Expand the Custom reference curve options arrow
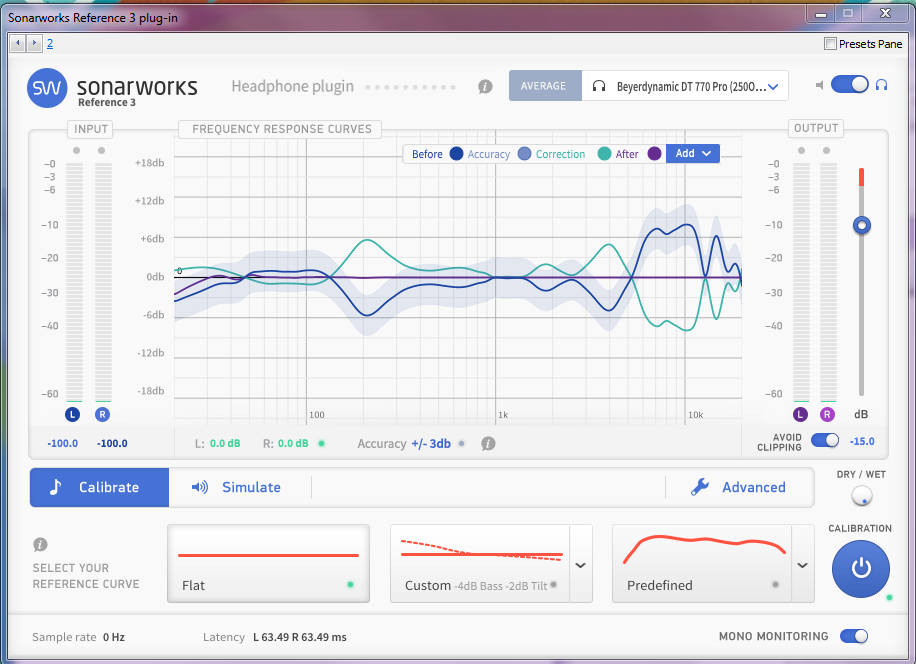916x664 pixels. 581,565
